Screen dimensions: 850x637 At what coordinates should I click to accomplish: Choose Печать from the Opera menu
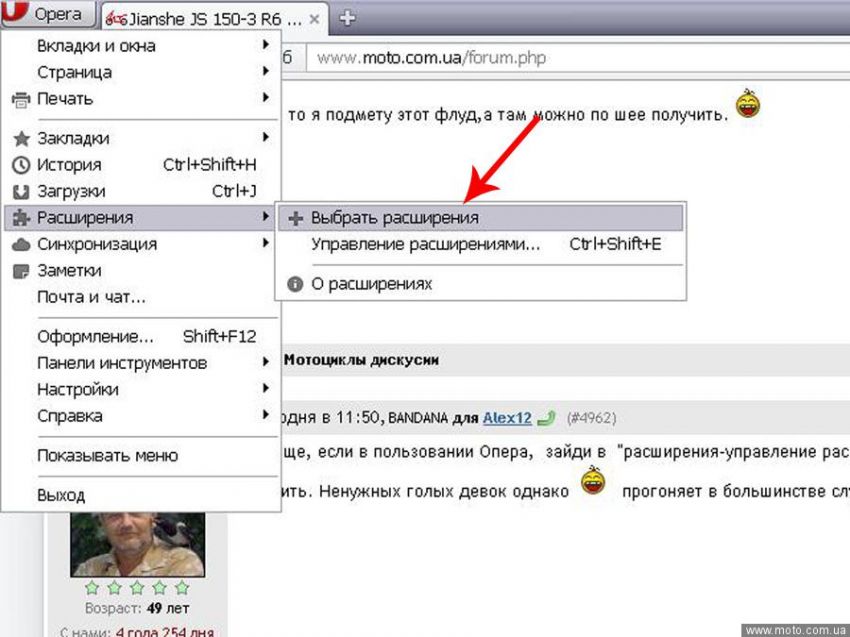click(x=142, y=99)
